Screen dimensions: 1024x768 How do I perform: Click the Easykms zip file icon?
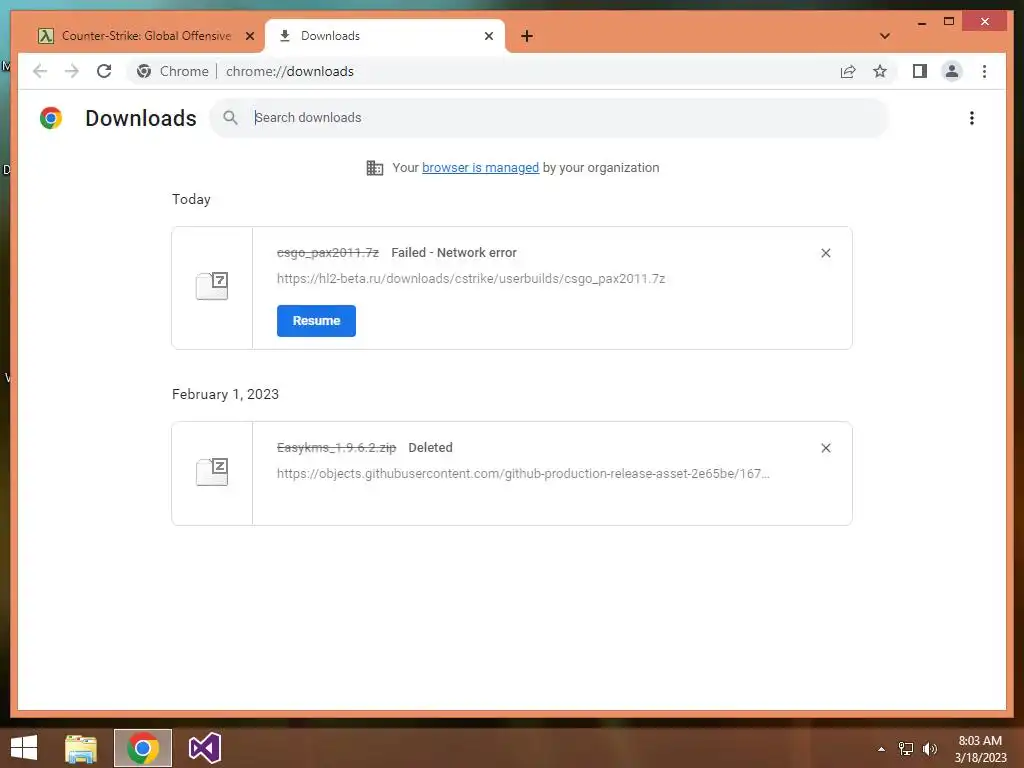point(212,472)
